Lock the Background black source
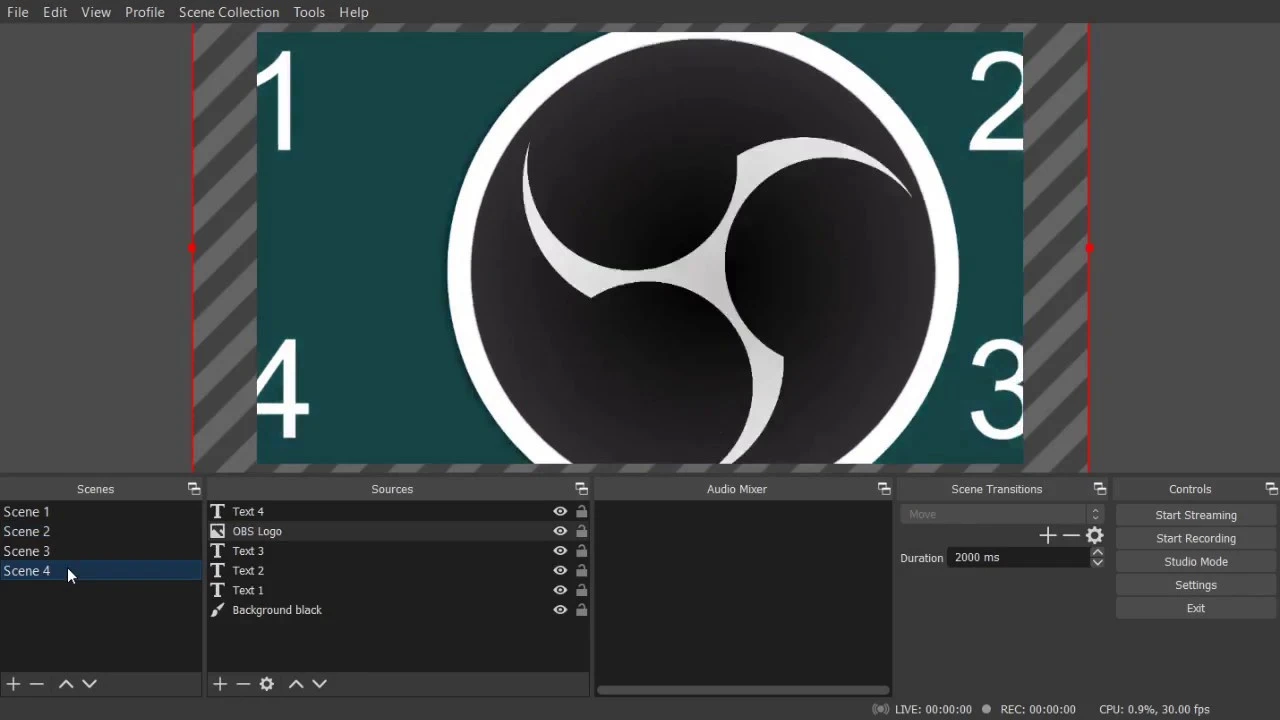The width and height of the screenshot is (1280, 720). 581,610
